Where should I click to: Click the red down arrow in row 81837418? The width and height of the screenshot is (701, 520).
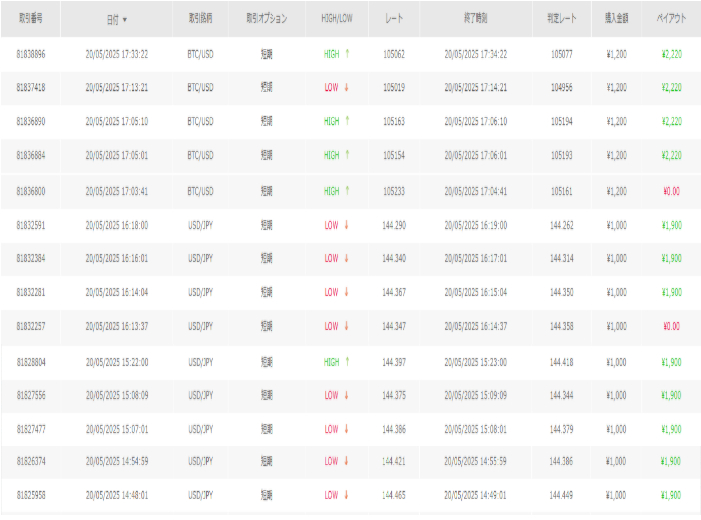346,87
